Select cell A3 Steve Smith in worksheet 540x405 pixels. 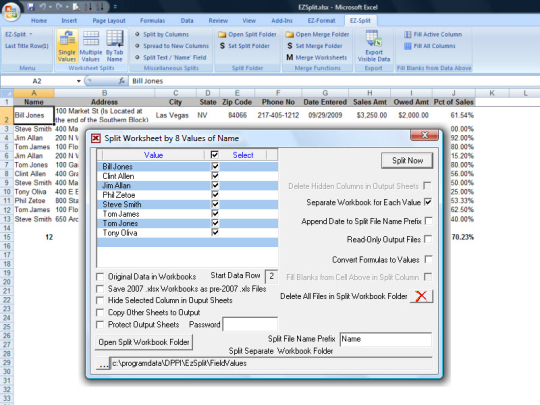tap(33, 129)
